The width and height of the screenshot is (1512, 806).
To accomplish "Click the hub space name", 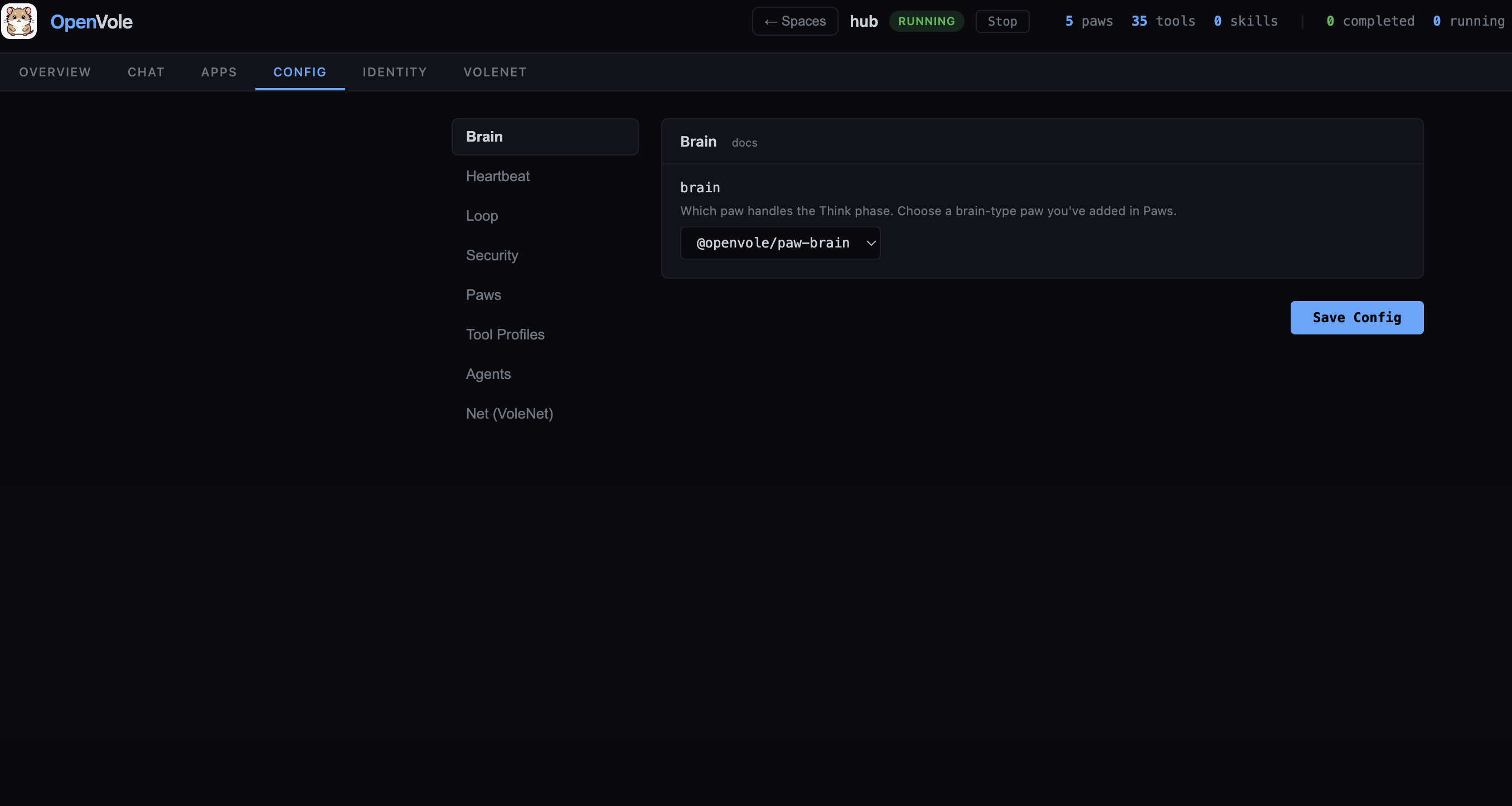I will click(864, 21).
